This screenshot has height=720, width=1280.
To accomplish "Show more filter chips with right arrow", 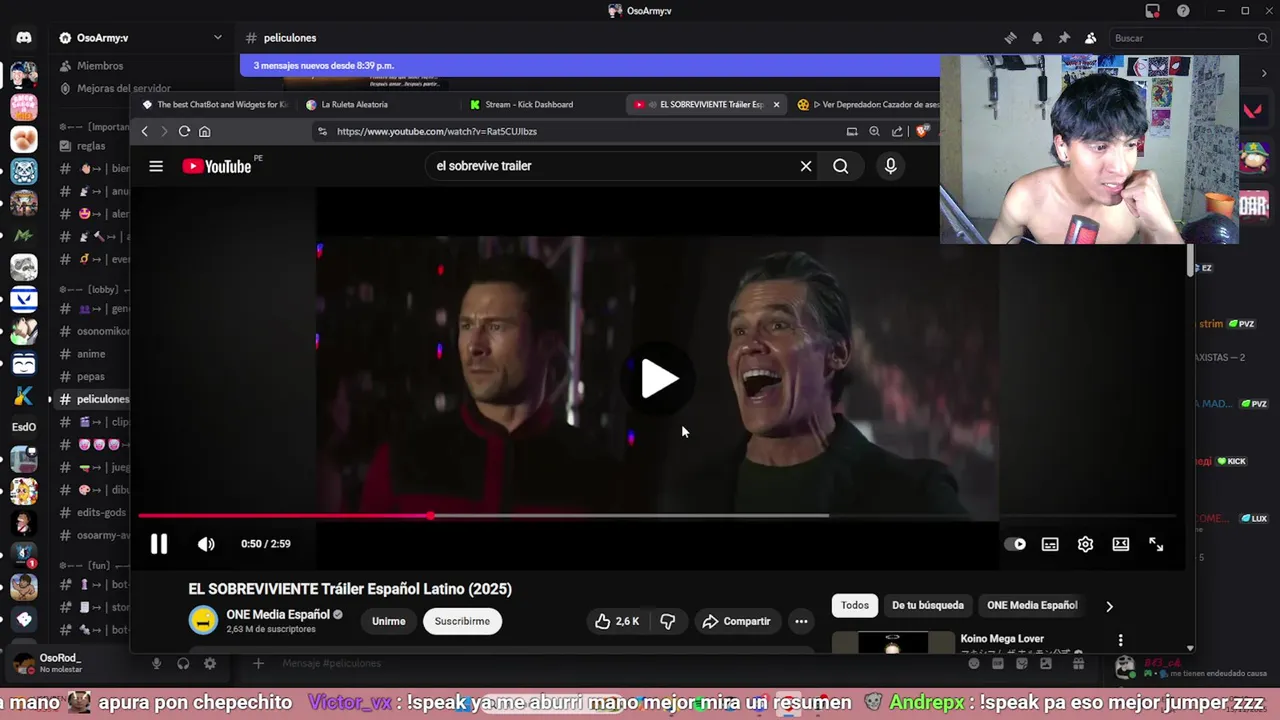I will tap(1109, 606).
